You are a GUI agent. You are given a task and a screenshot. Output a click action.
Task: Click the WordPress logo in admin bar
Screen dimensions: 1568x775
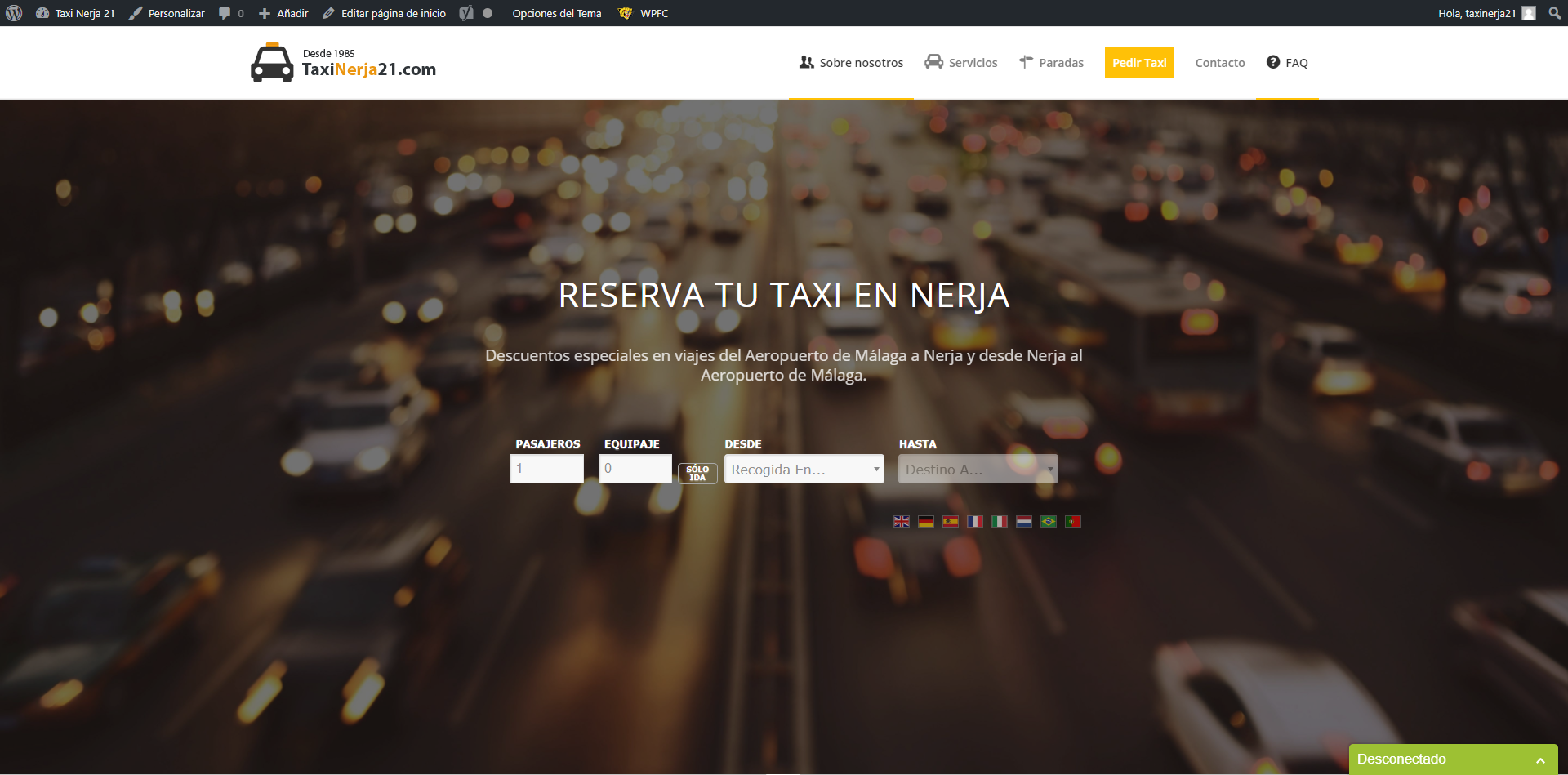13,13
